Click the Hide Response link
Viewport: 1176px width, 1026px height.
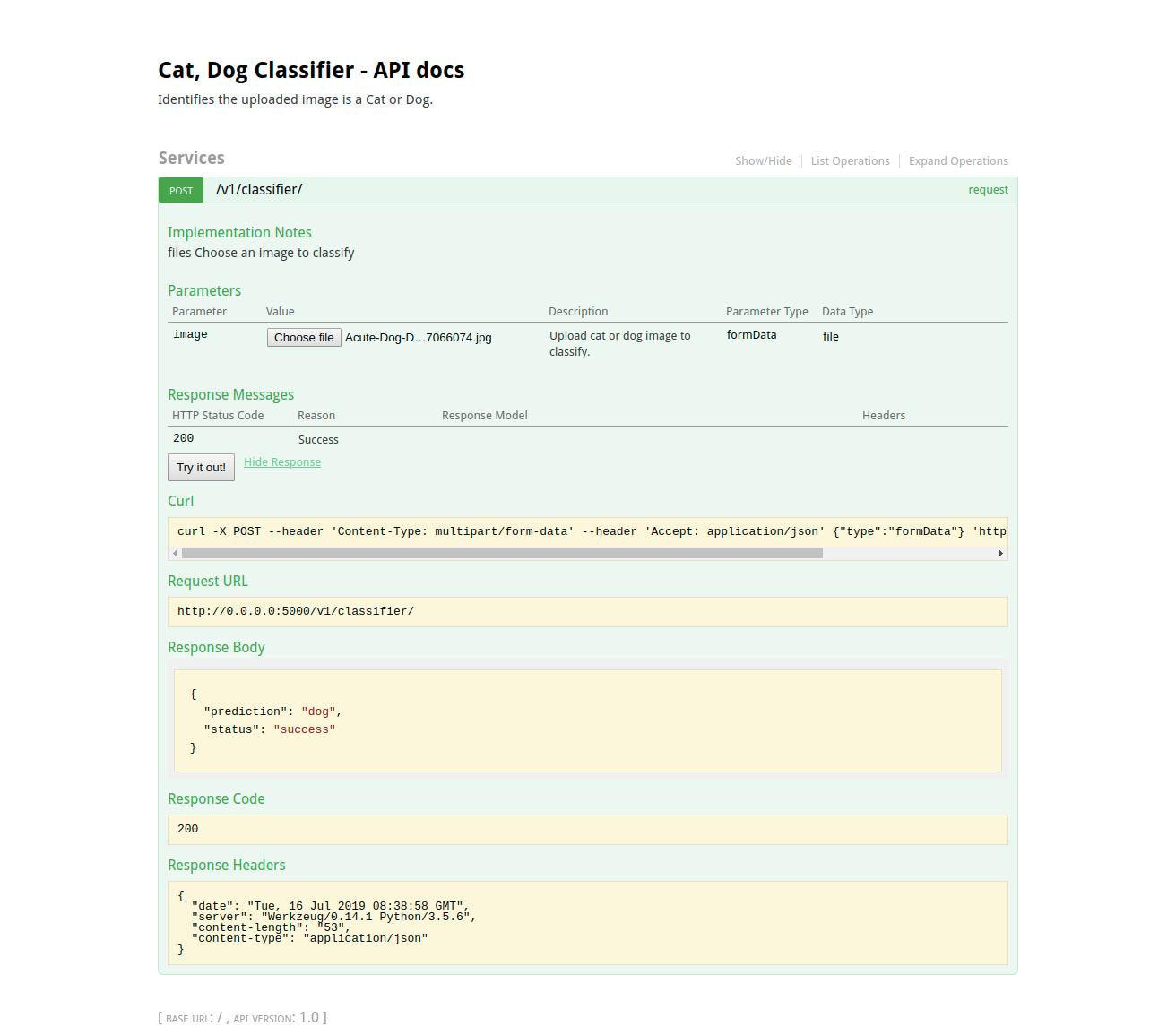point(282,462)
